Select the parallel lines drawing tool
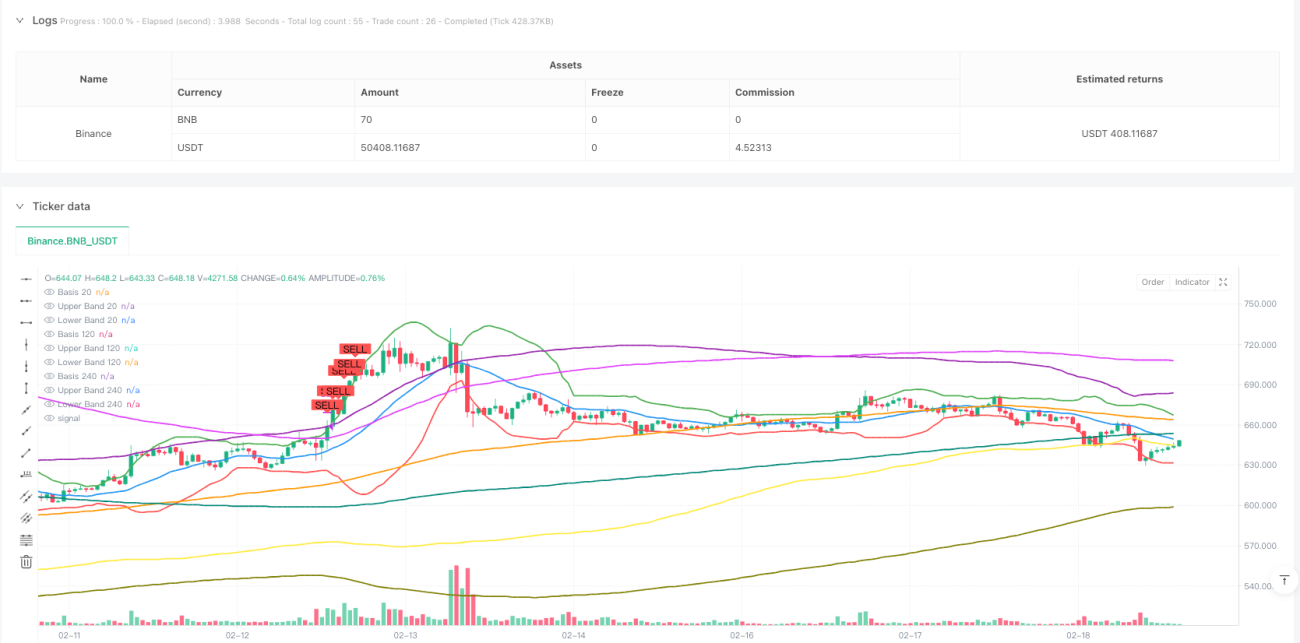The width and height of the screenshot is (1300, 643). (27, 496)
